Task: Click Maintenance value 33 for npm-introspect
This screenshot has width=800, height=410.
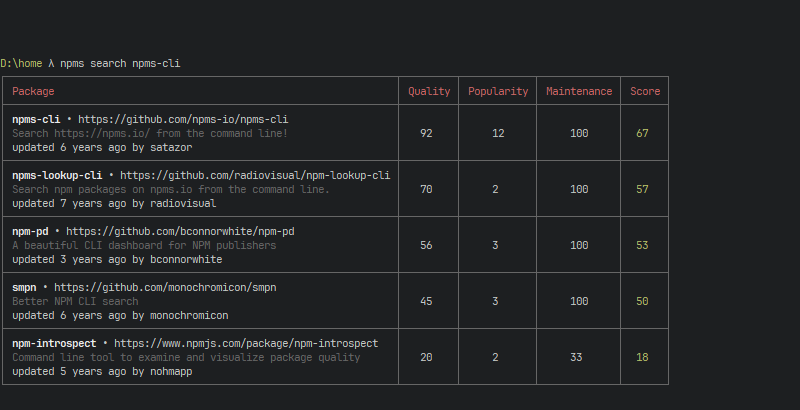Action: tap(576, 358)
